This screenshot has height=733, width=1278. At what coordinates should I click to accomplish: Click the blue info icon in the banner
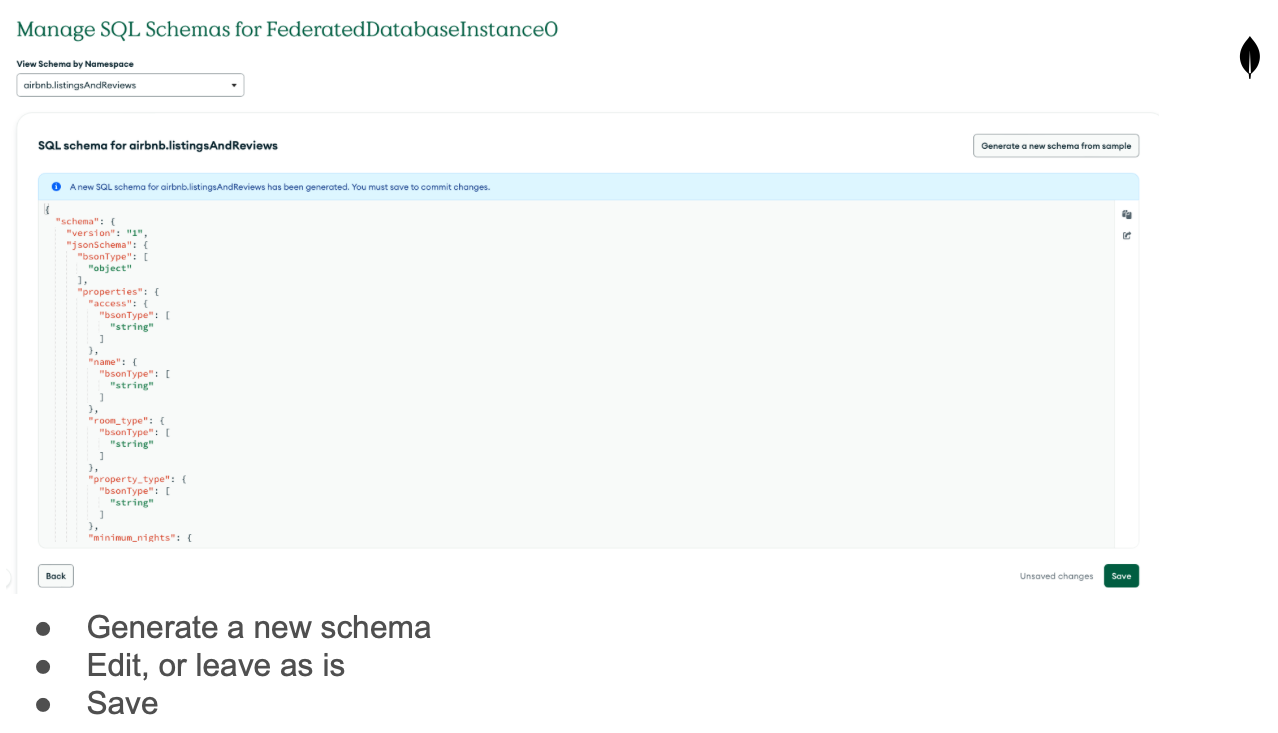click(56, 186)
